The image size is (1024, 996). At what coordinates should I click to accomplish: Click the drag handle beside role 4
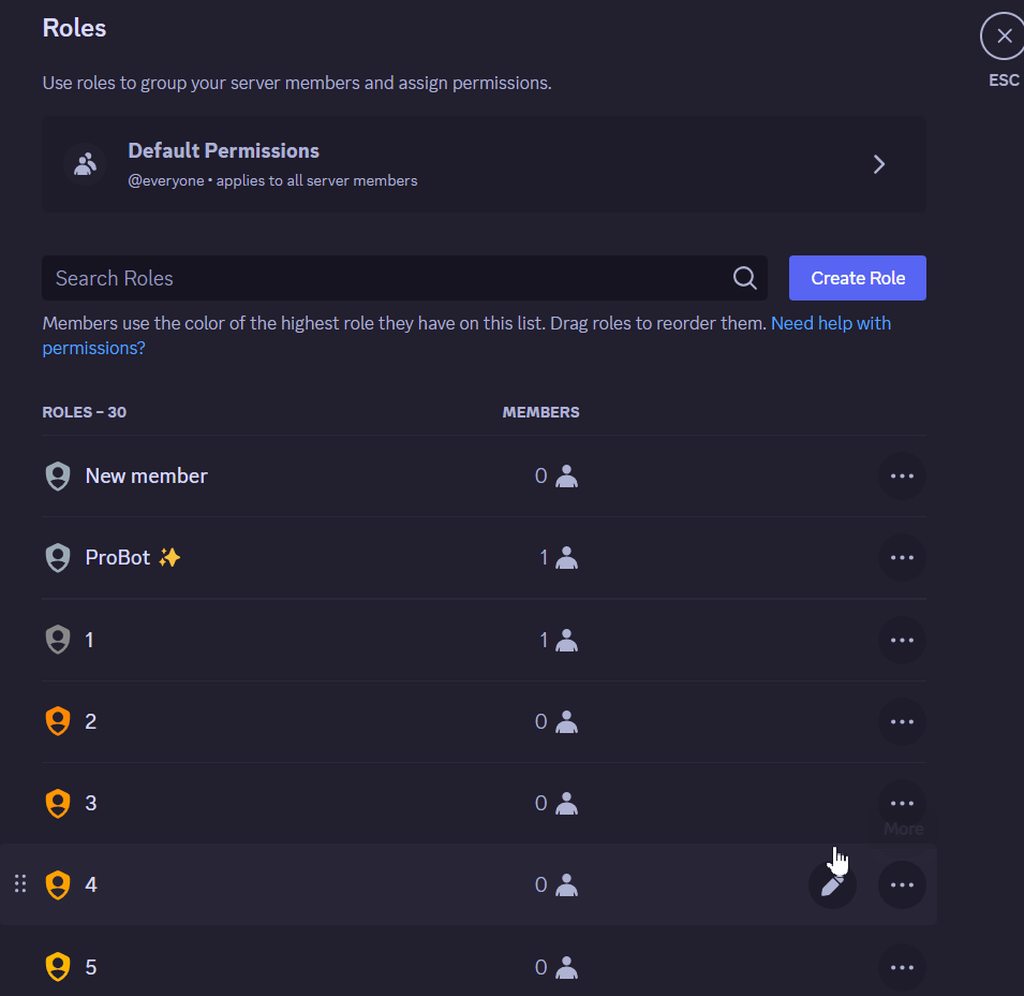pos(20,884)
